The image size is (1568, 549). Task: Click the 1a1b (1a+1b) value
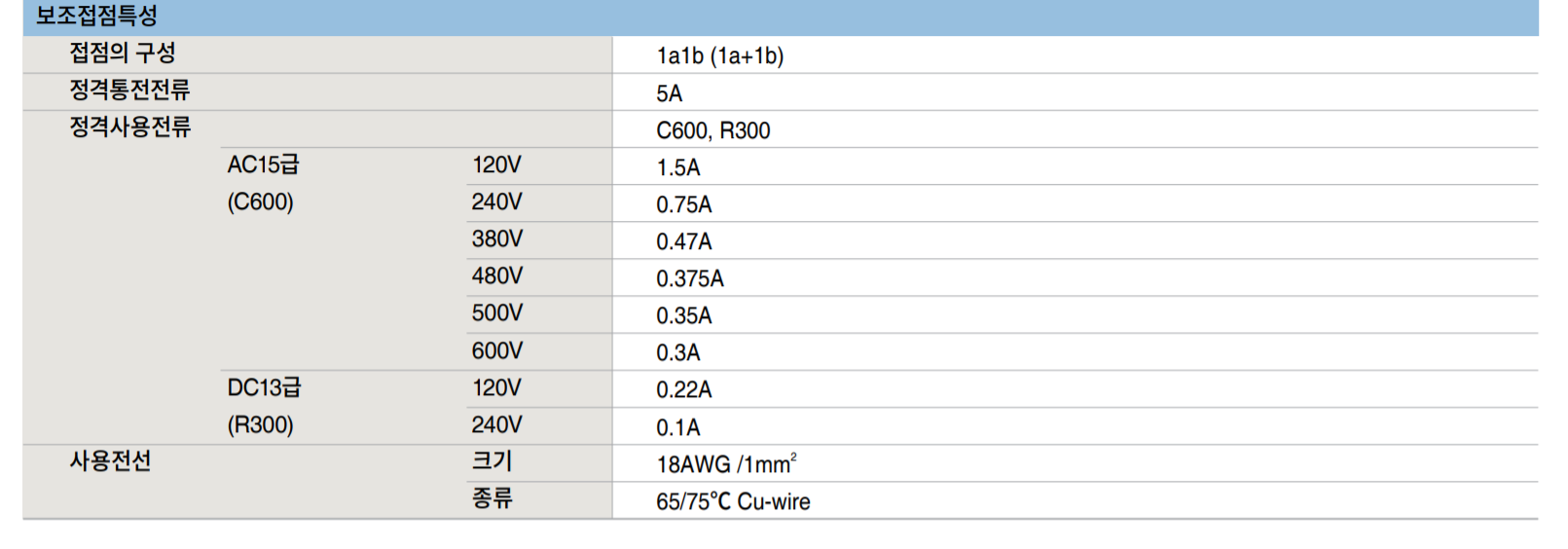pos(719,55)
